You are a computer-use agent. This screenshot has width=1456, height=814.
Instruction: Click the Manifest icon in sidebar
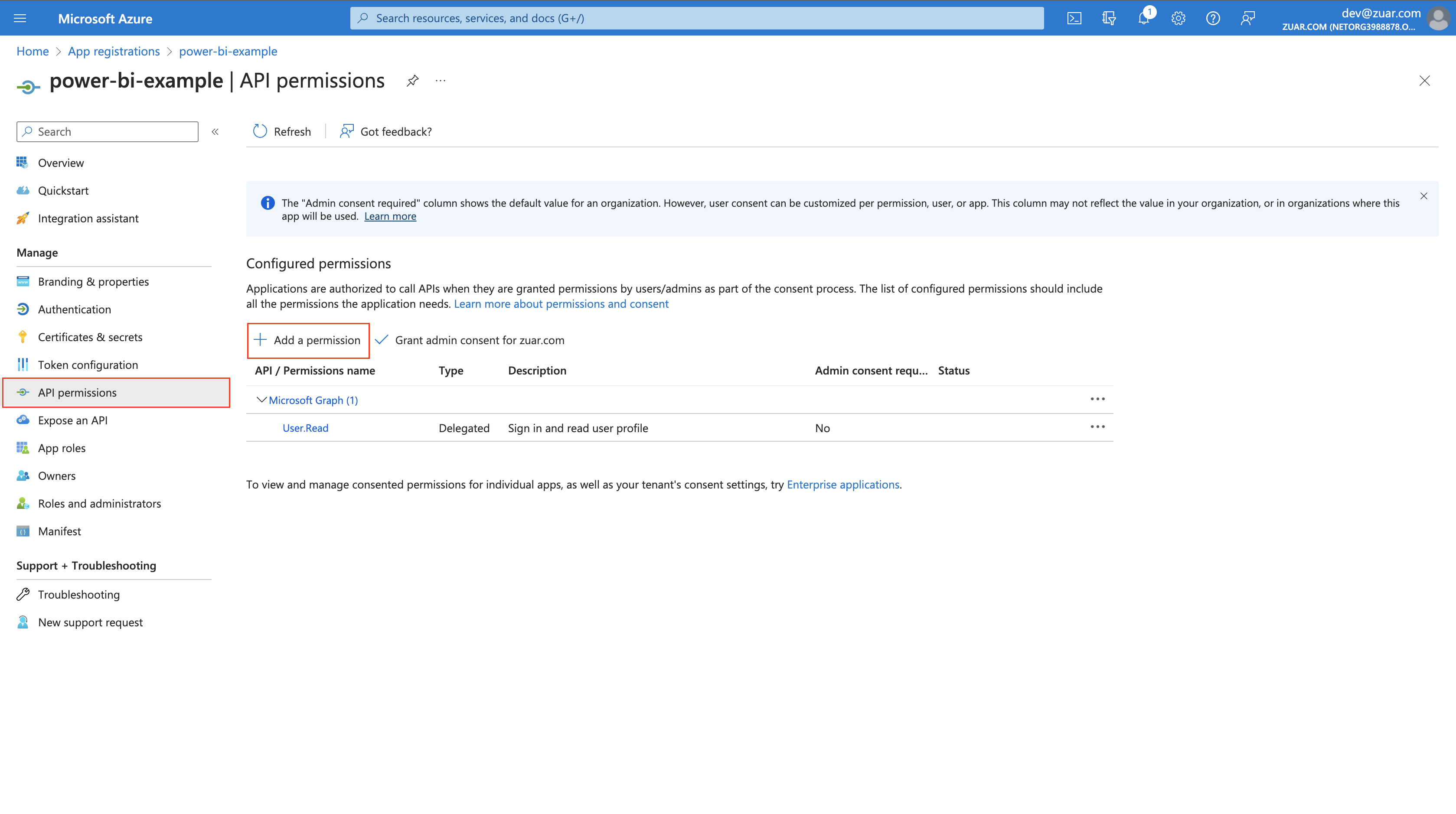pyautogui.click(x=23, y=531)
